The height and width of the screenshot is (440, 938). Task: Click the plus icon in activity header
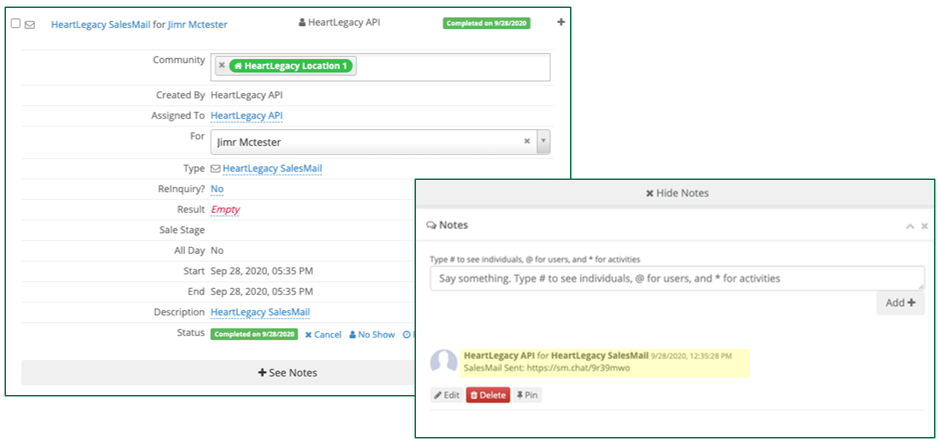561,22
